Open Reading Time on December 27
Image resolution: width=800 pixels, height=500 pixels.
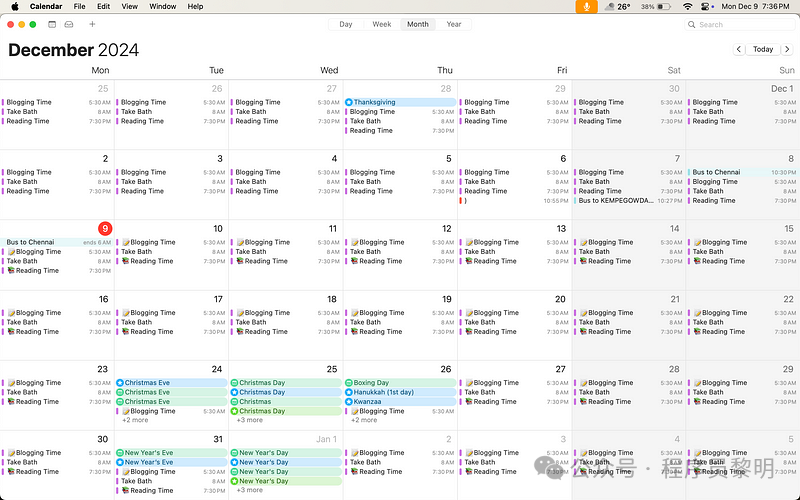[514, 402]
